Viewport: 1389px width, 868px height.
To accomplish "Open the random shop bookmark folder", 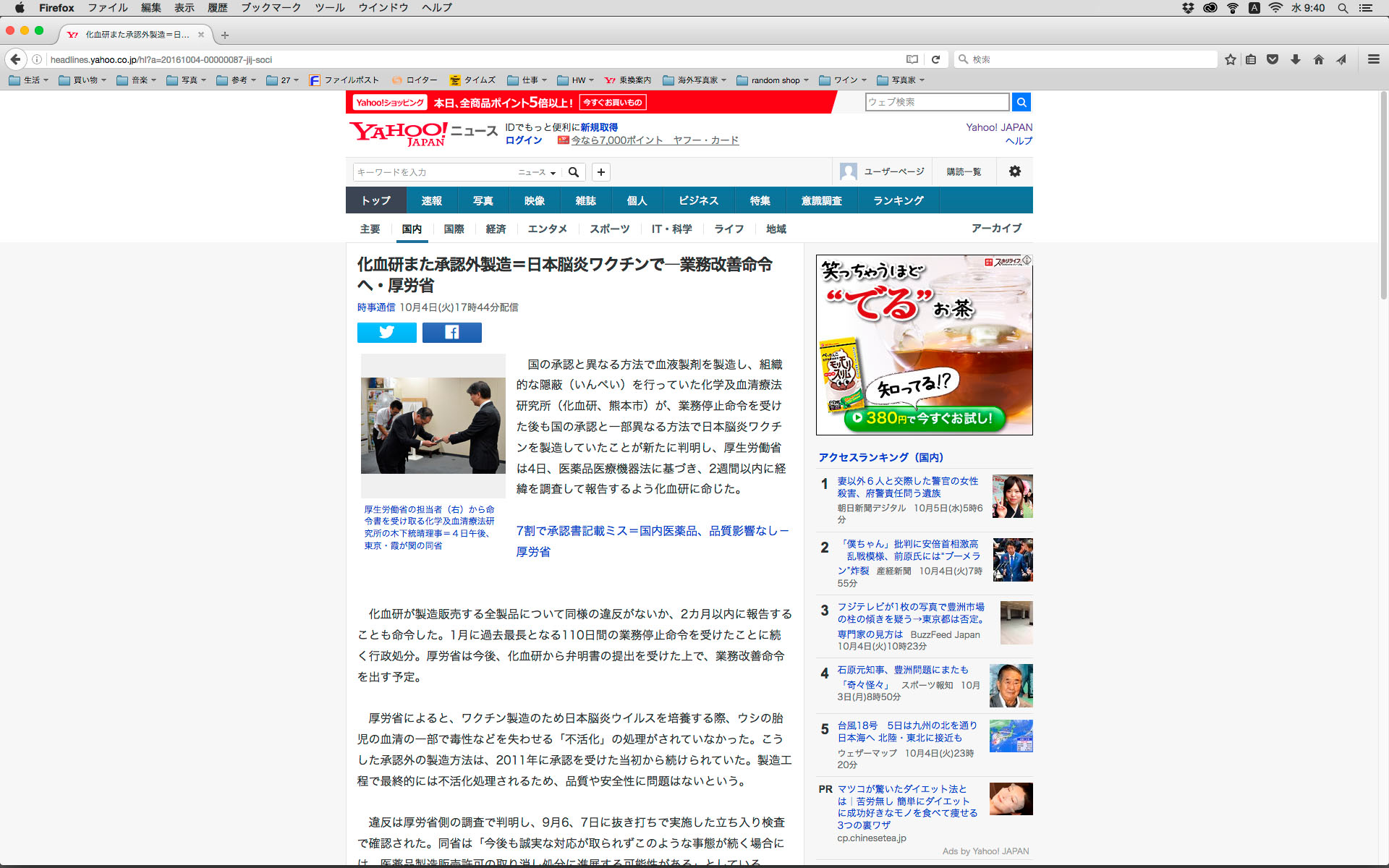I will coord(773,80).
